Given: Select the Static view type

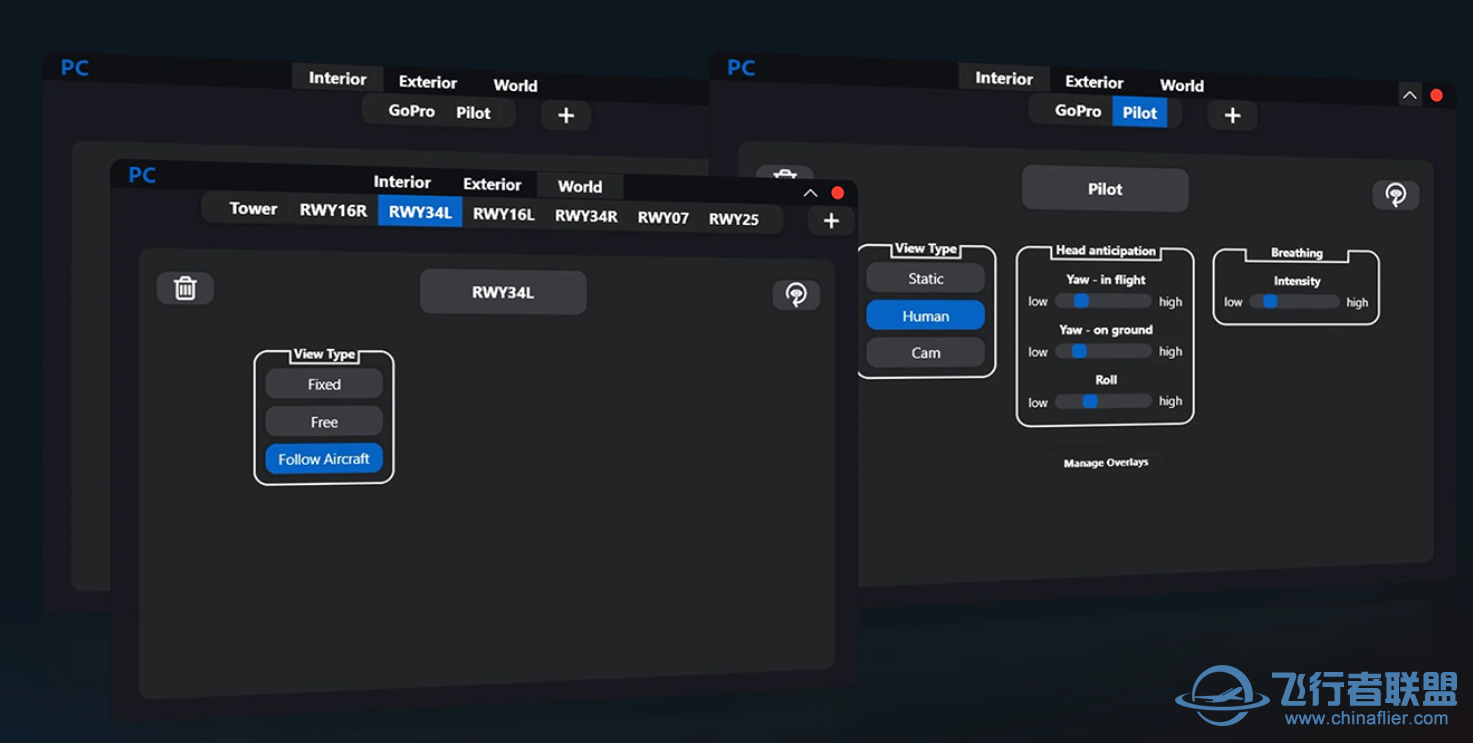Looking at the screenshot, I should pyautogui.click(x=925, y=279).
